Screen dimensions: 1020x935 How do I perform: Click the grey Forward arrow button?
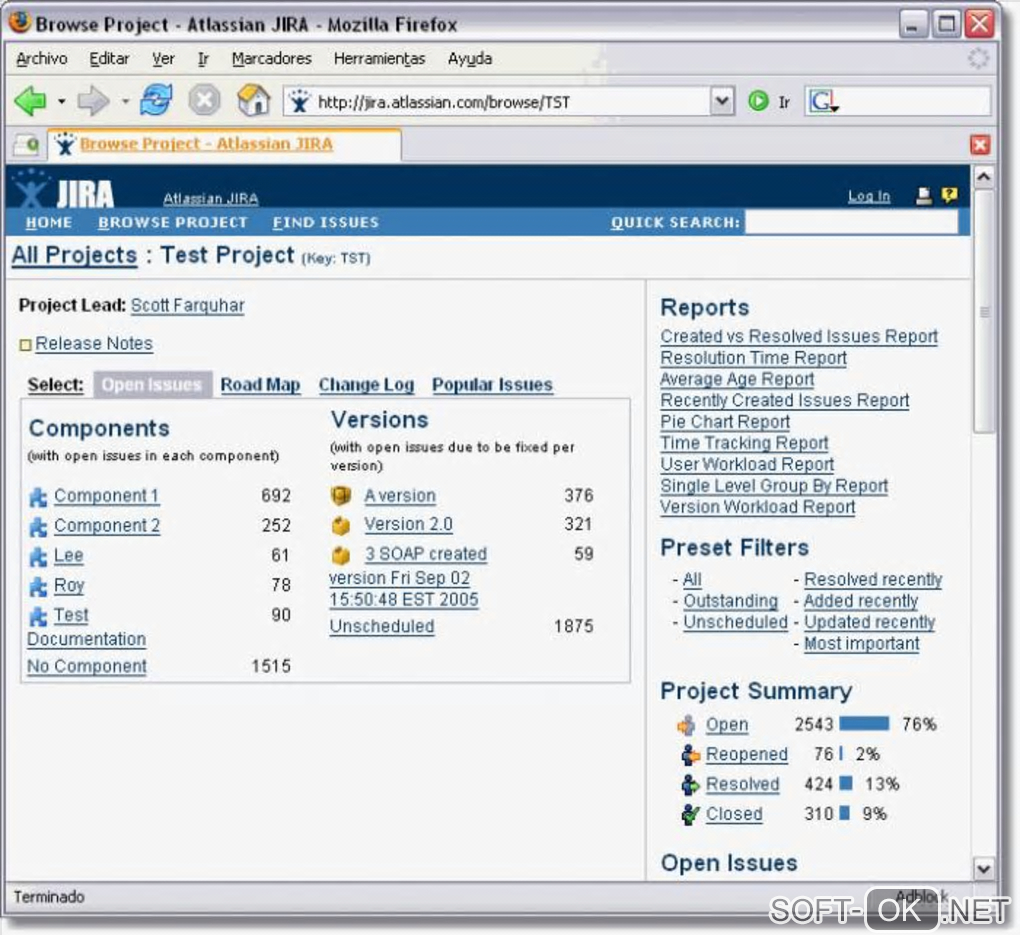94,101
